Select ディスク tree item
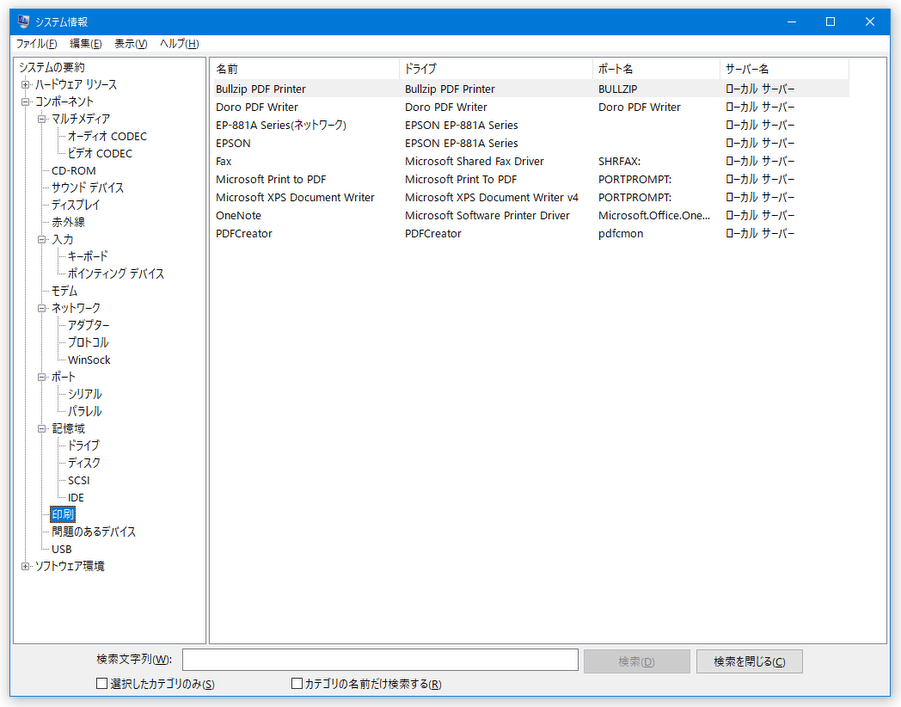901x707 pixels. tap(84, 463)
